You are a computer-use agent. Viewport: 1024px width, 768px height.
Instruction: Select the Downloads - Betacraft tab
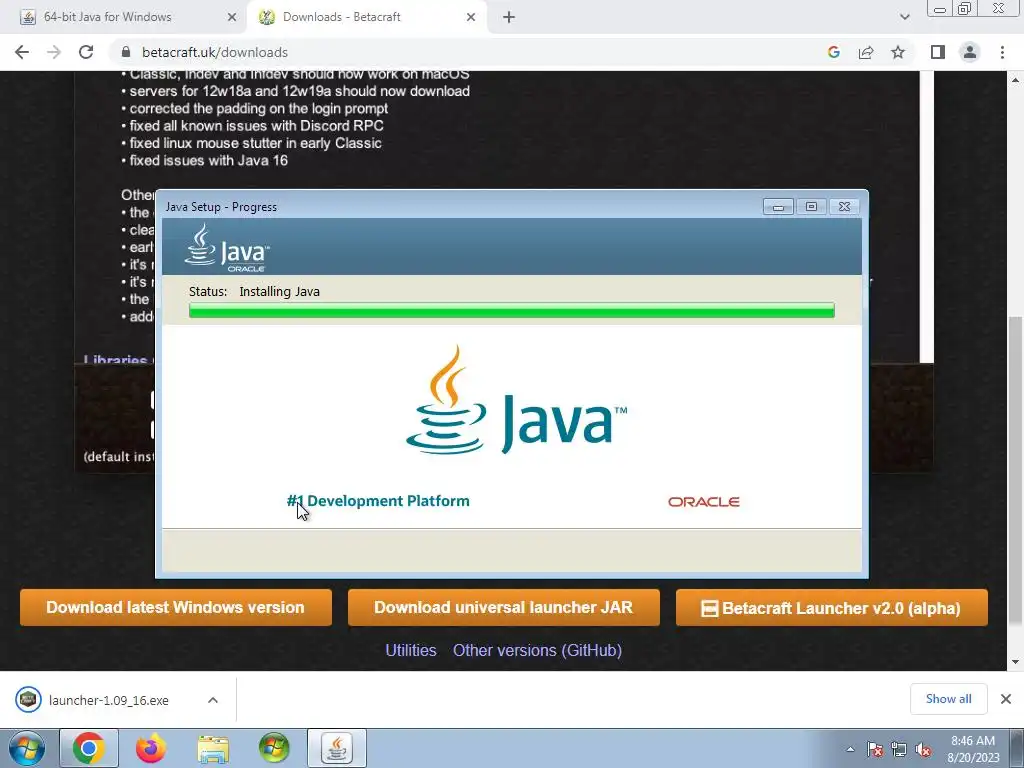click(366, 17)
